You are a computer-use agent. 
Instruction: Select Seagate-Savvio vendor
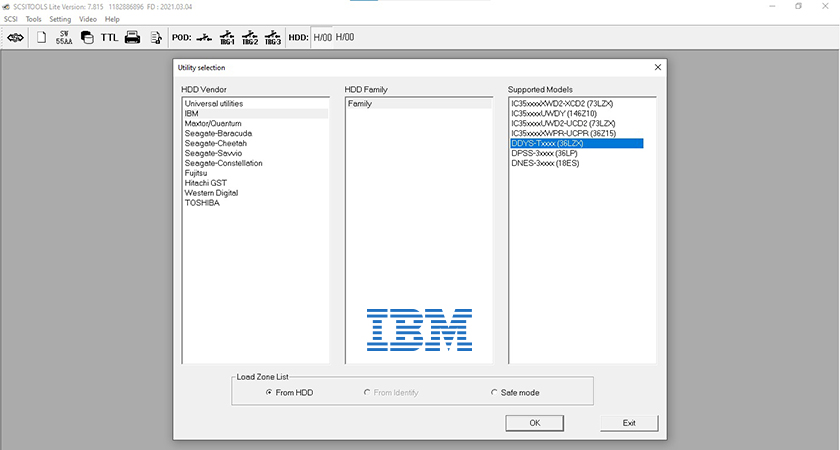[256, 153]
